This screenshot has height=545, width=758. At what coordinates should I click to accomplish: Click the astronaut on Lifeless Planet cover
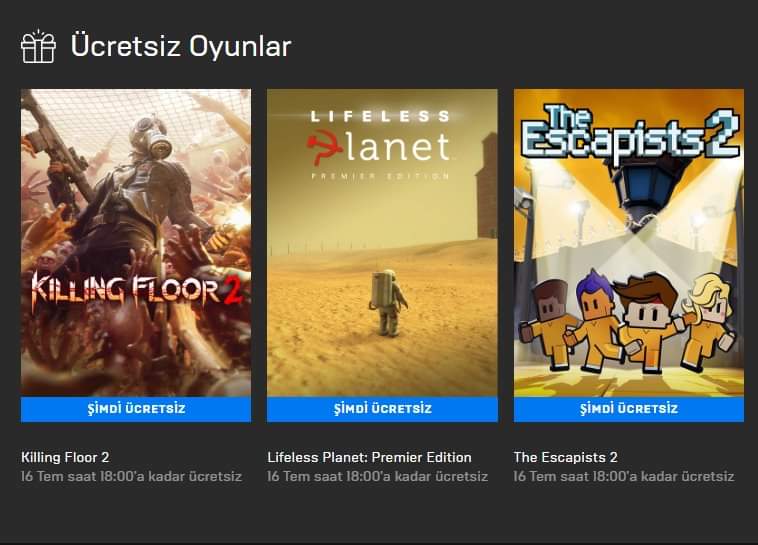(x=388, y=303)
